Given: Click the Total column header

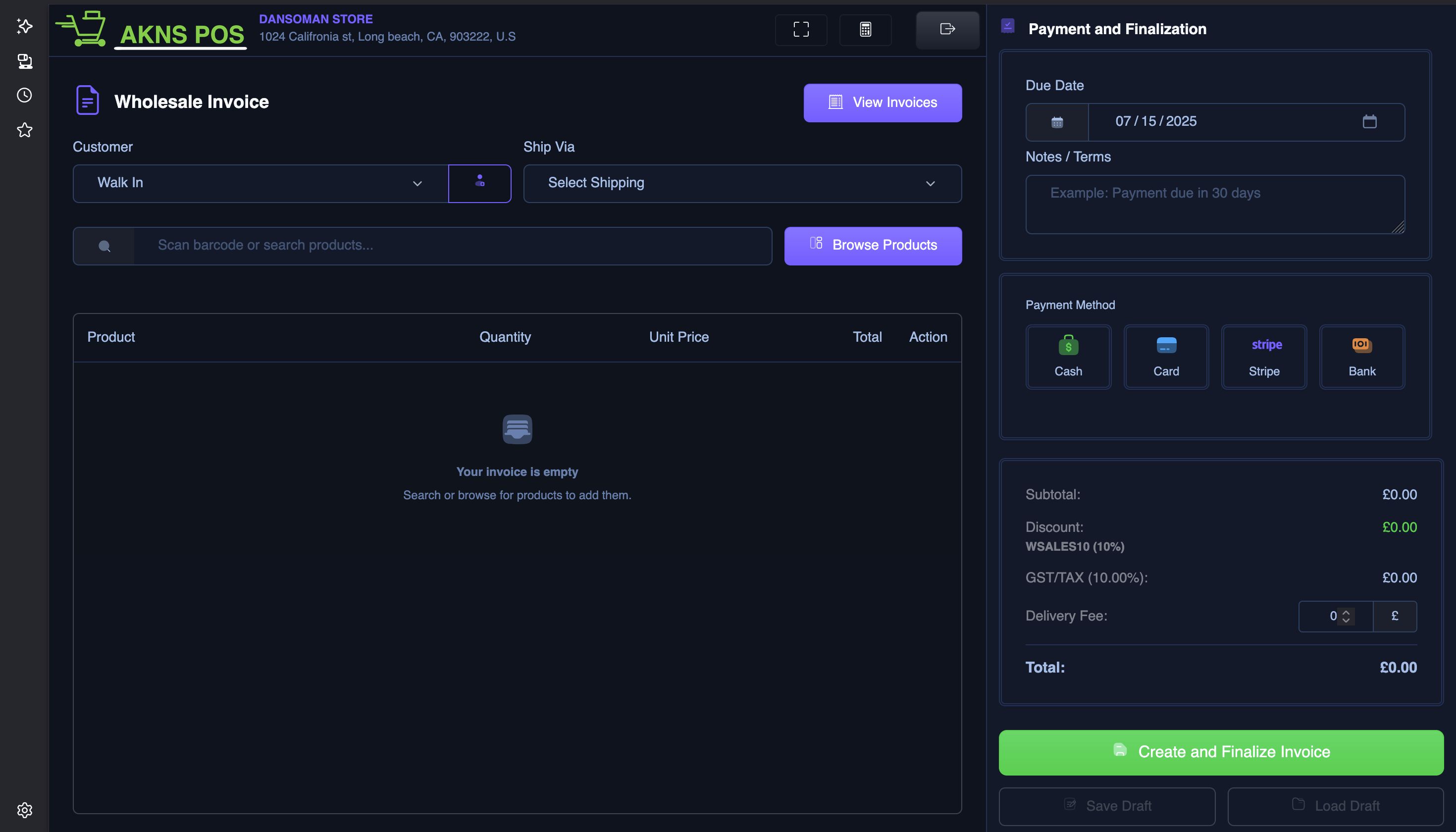Looking at the screenshot, I should pyautogui.click(x=867, y=337).
